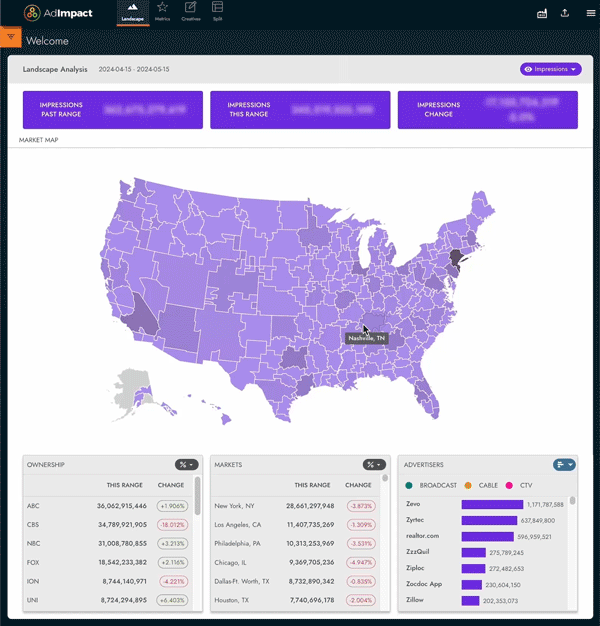Click the Ownership CHANGE column header
600x626 pixels.
pyautogui.click(x=171, y=485)
